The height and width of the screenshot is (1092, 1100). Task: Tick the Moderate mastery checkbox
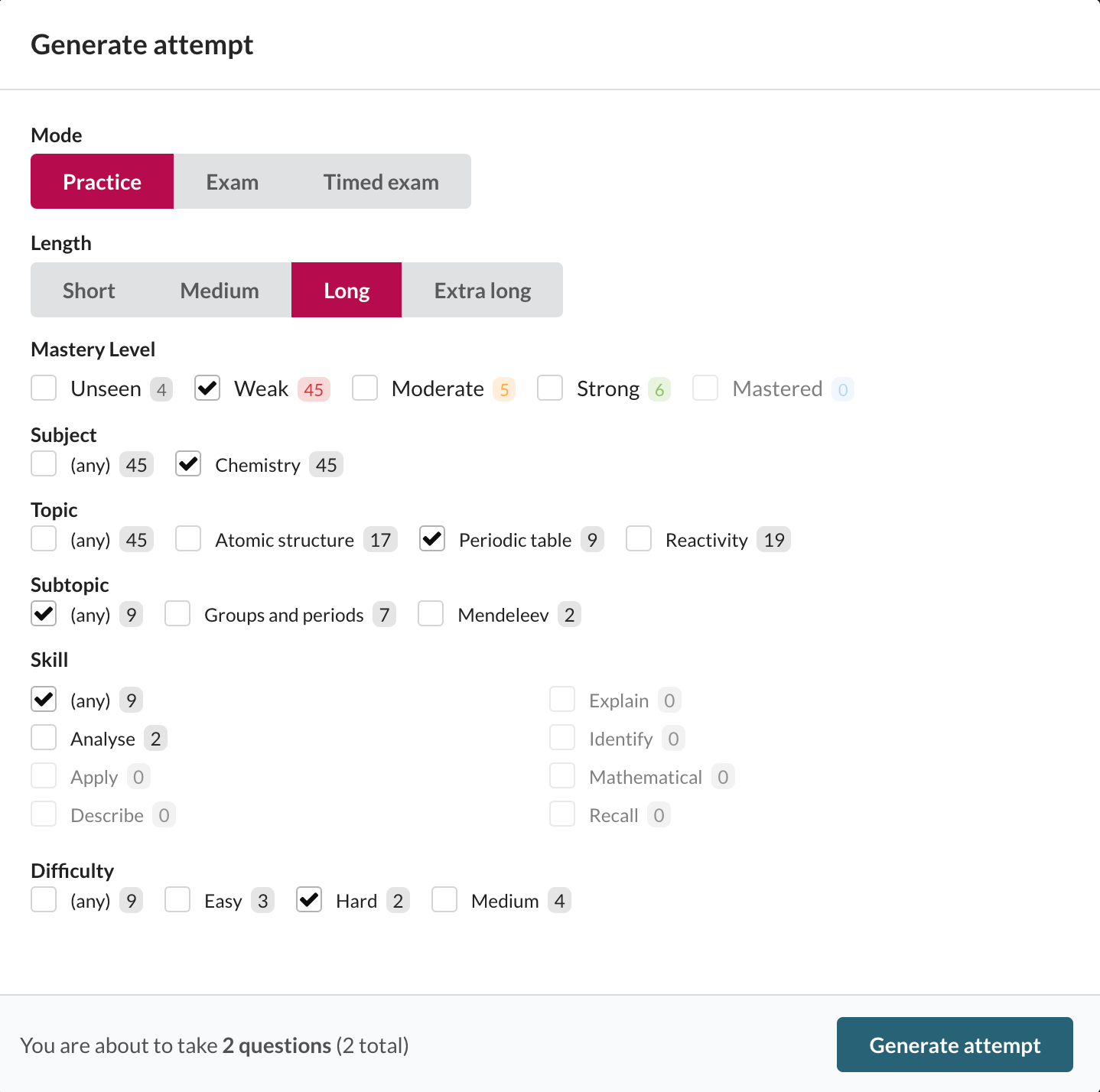pyautogui.click(x=365, y=388)
